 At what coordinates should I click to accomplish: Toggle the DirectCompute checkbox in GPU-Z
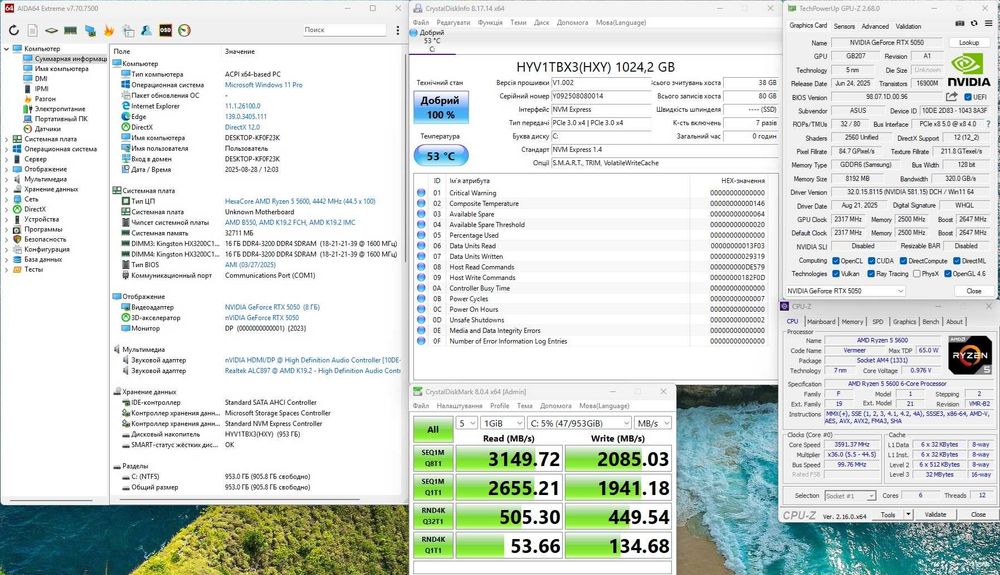click(903, 261)
